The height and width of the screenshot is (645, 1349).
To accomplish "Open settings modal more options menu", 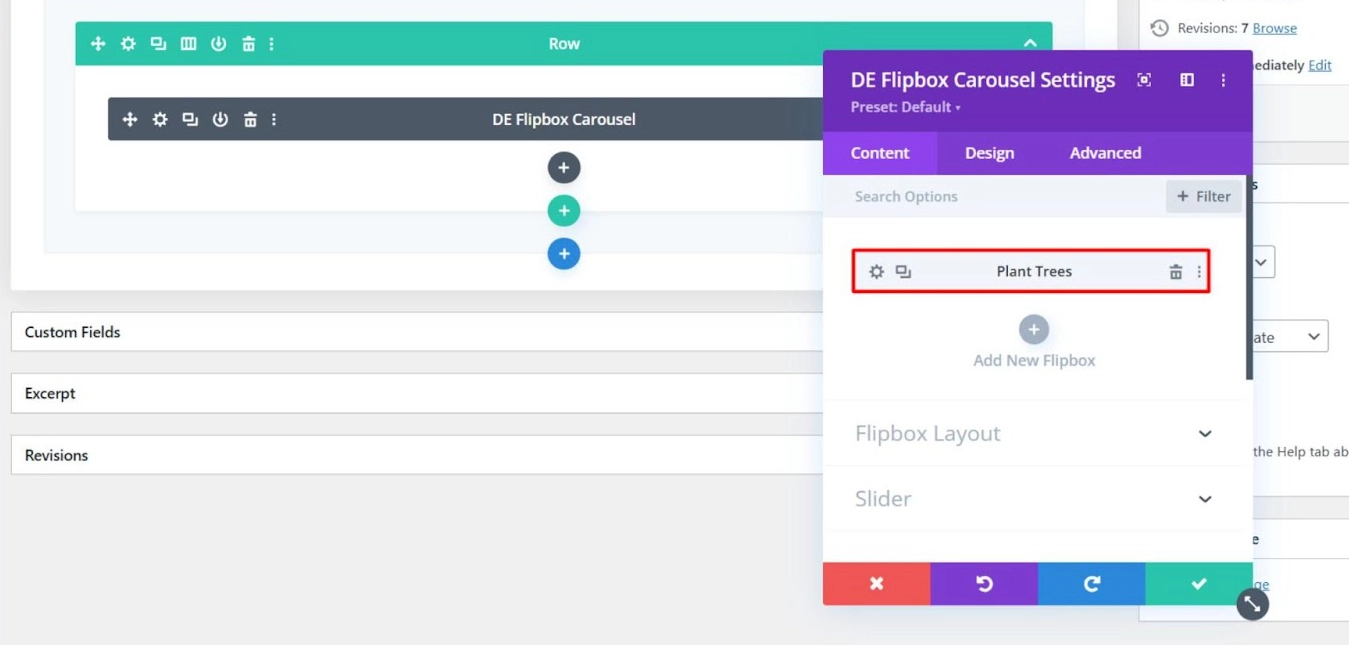I will [1223, 80].
